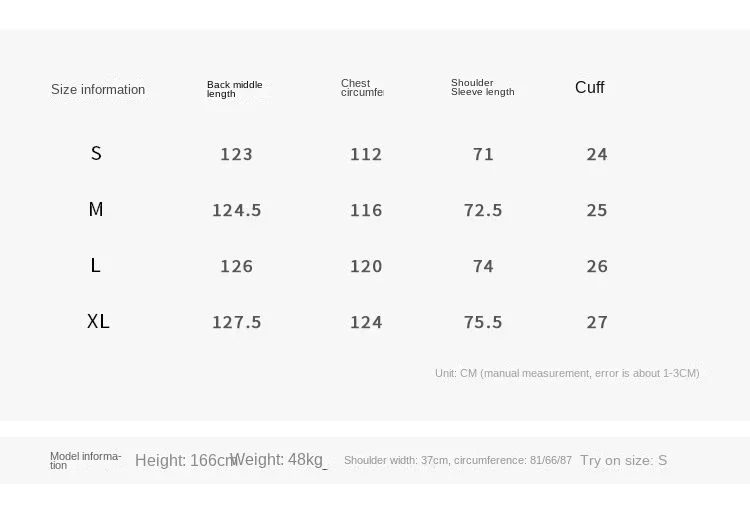Click the 127.5 back length value
The width and height of the screenshot is (750, 519).
click(236, 322)
